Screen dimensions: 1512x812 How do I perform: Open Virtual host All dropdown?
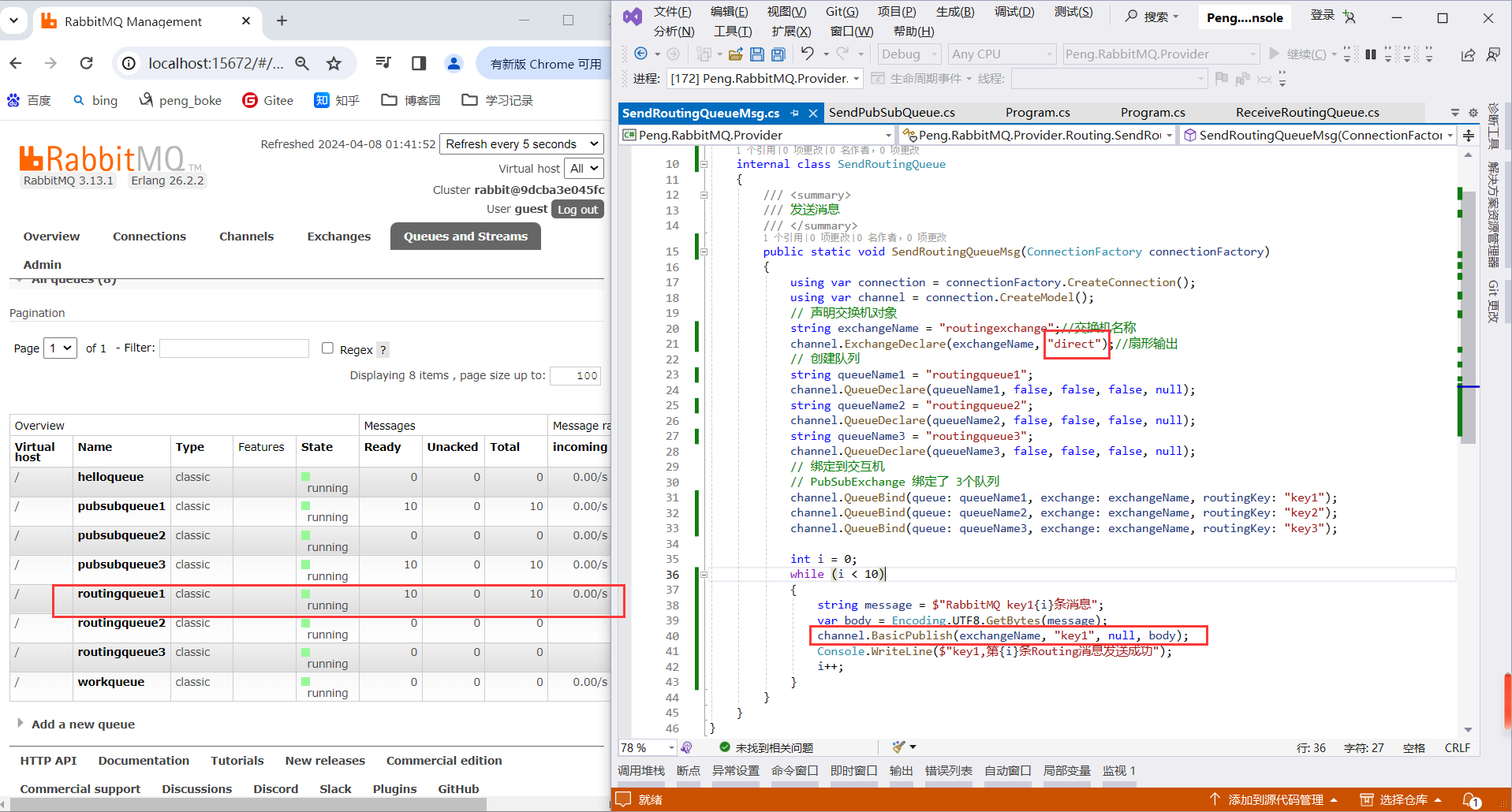click(x=584, y=168)
